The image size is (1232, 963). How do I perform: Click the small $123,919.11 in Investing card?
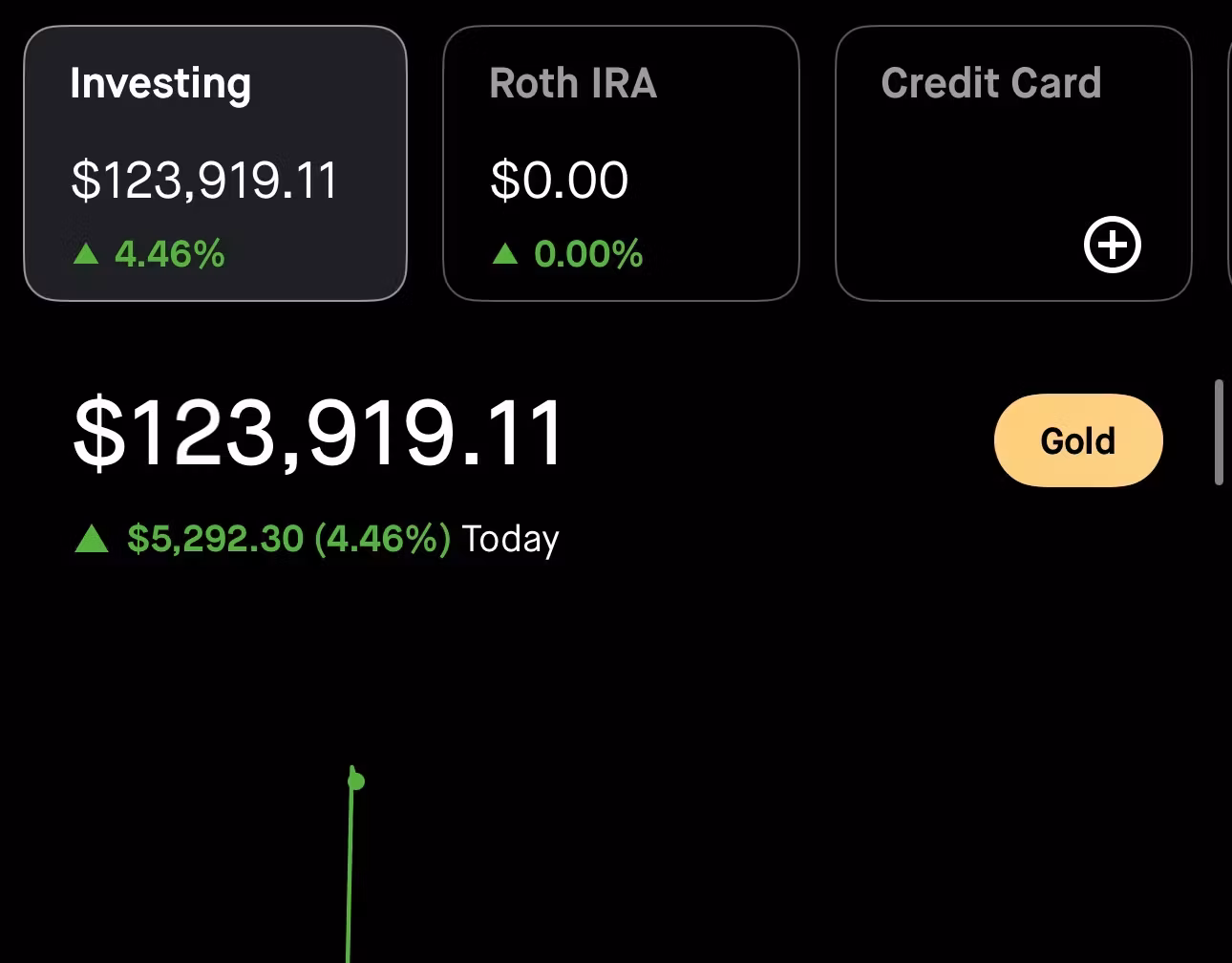(x=204, y=180)
